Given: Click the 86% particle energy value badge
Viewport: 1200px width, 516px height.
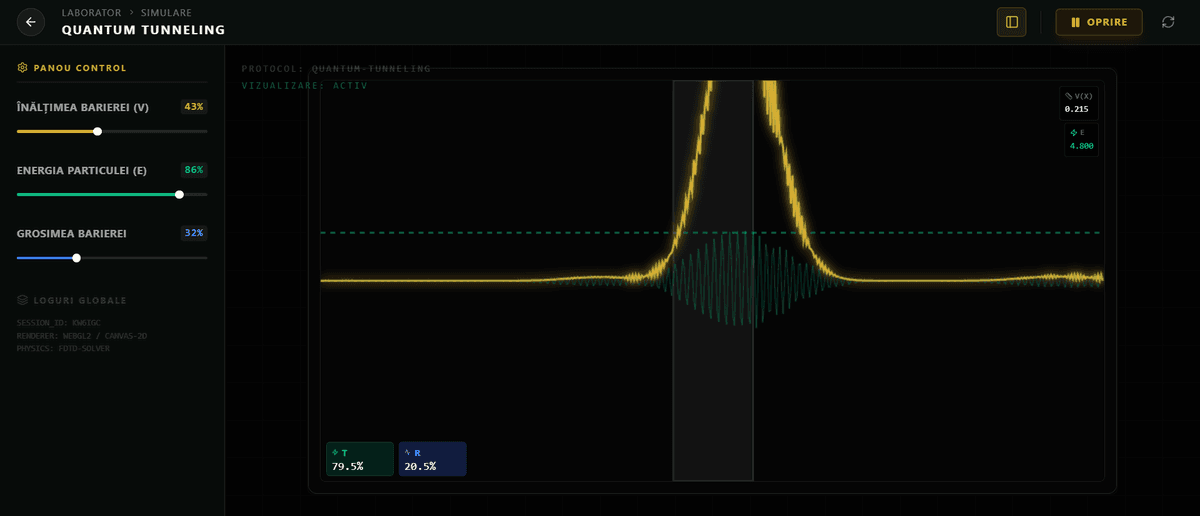Looking at the screenshot, I should coord(194,170).
